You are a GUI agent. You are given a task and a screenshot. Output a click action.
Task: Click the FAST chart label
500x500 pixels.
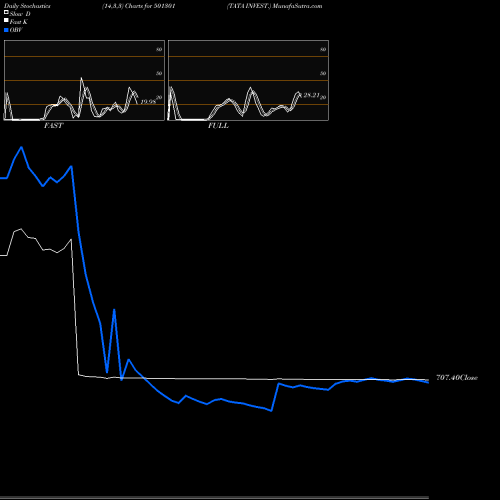tap(53, 126)
